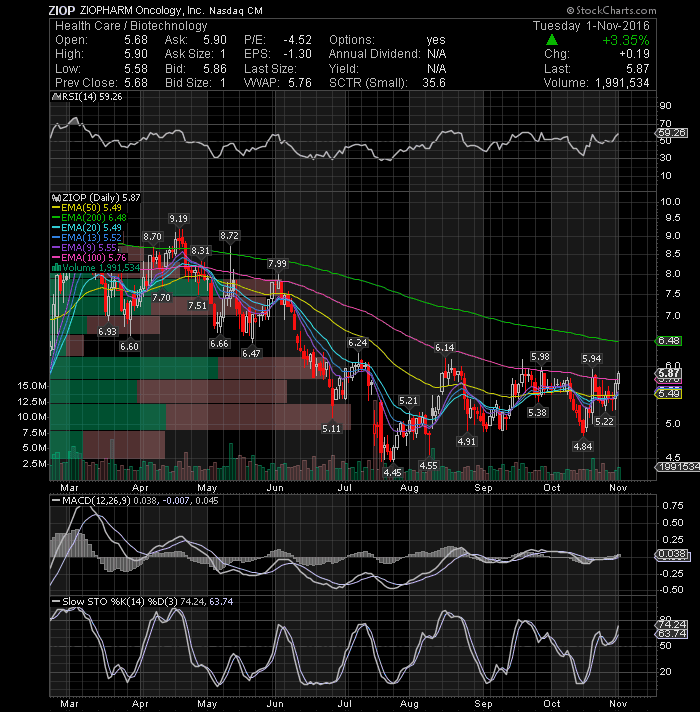The height and width of the screenshot is (712, 700).
Task: Select the EMA(200) 6.48 legend entry
Action: [89, 218]
